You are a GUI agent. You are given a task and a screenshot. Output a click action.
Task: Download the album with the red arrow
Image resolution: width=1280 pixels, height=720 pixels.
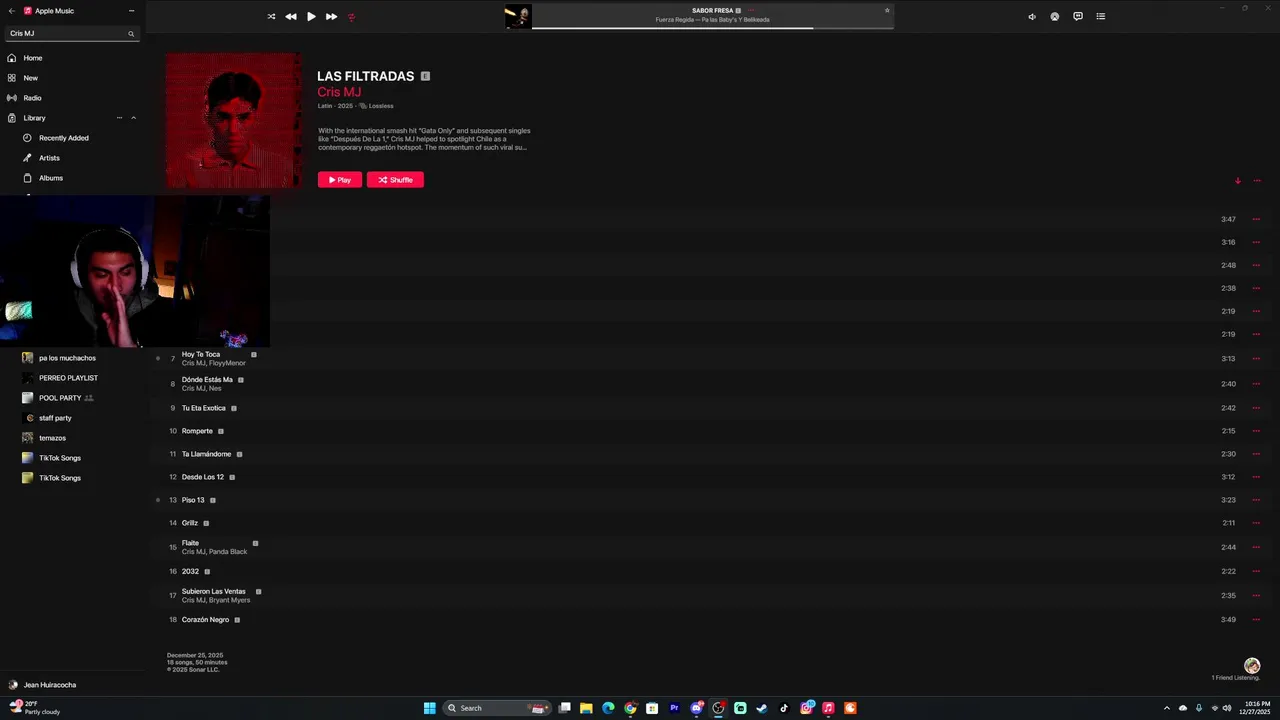pos(1237,181)
